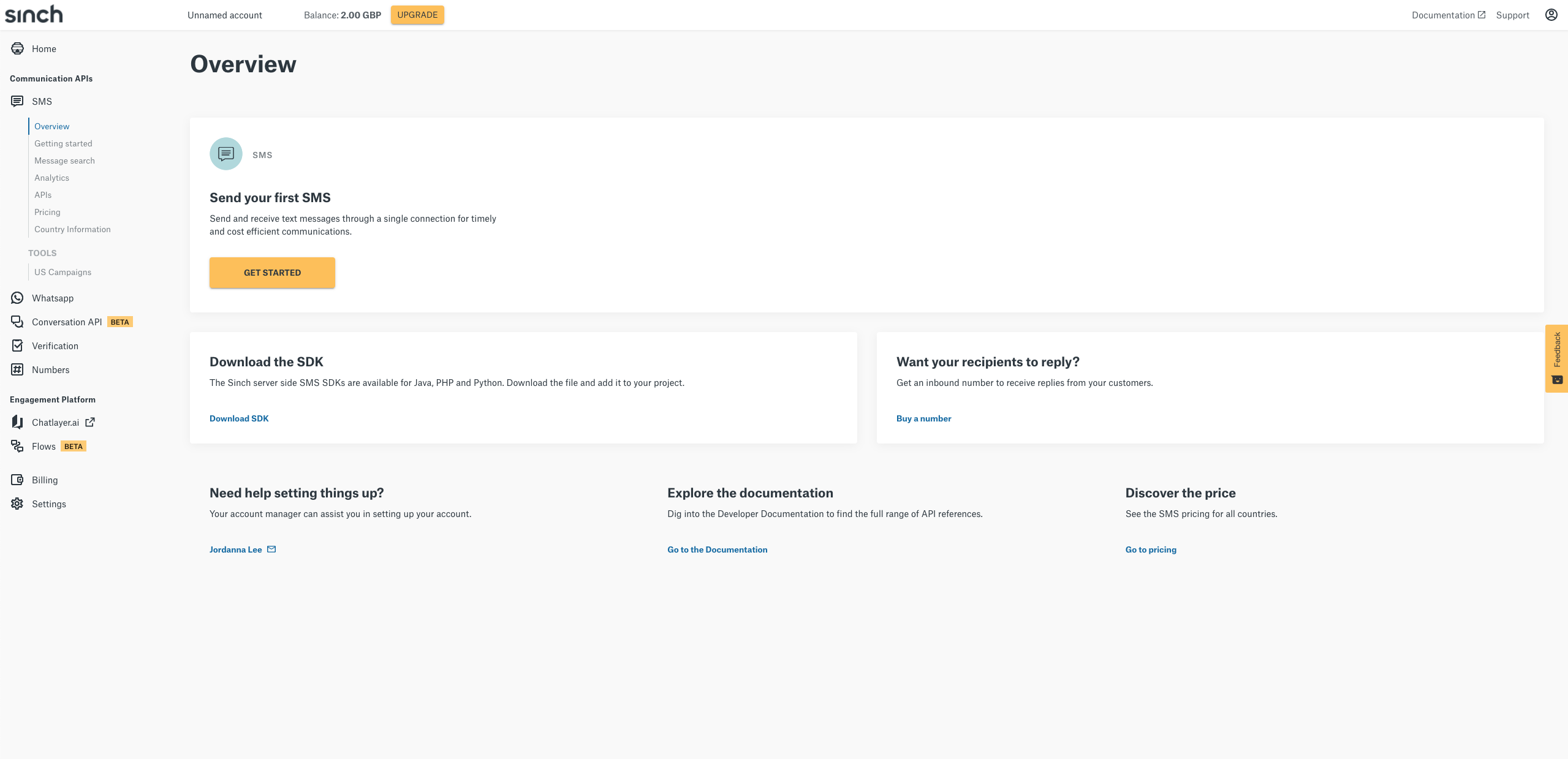1568x759 pixels.
Task: Open Chatlayer.ai external link
Action: pyautogui.click(x=56, y=422)
